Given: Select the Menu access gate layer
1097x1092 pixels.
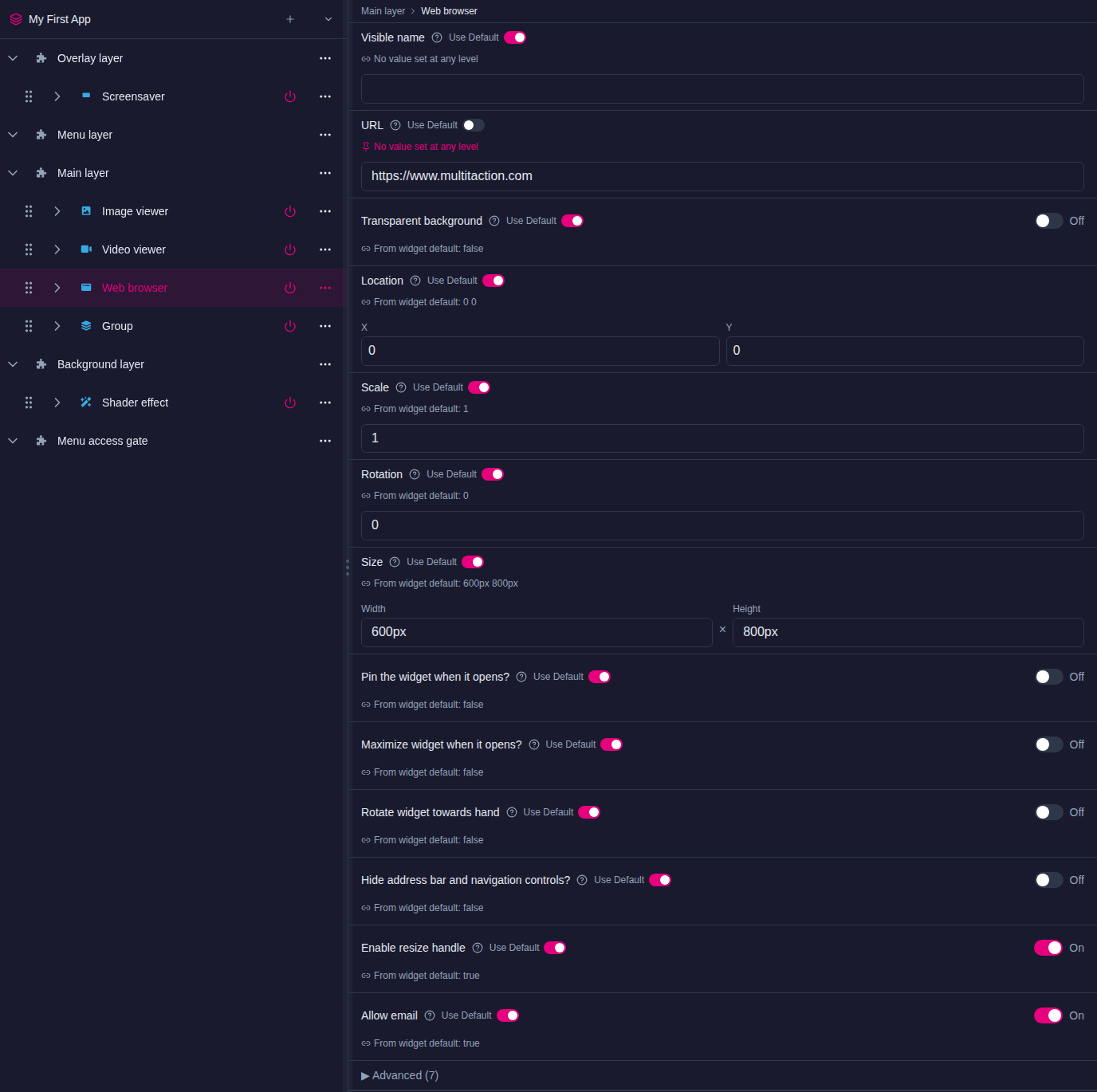Looking at the screenshot, I should (102, 441).
